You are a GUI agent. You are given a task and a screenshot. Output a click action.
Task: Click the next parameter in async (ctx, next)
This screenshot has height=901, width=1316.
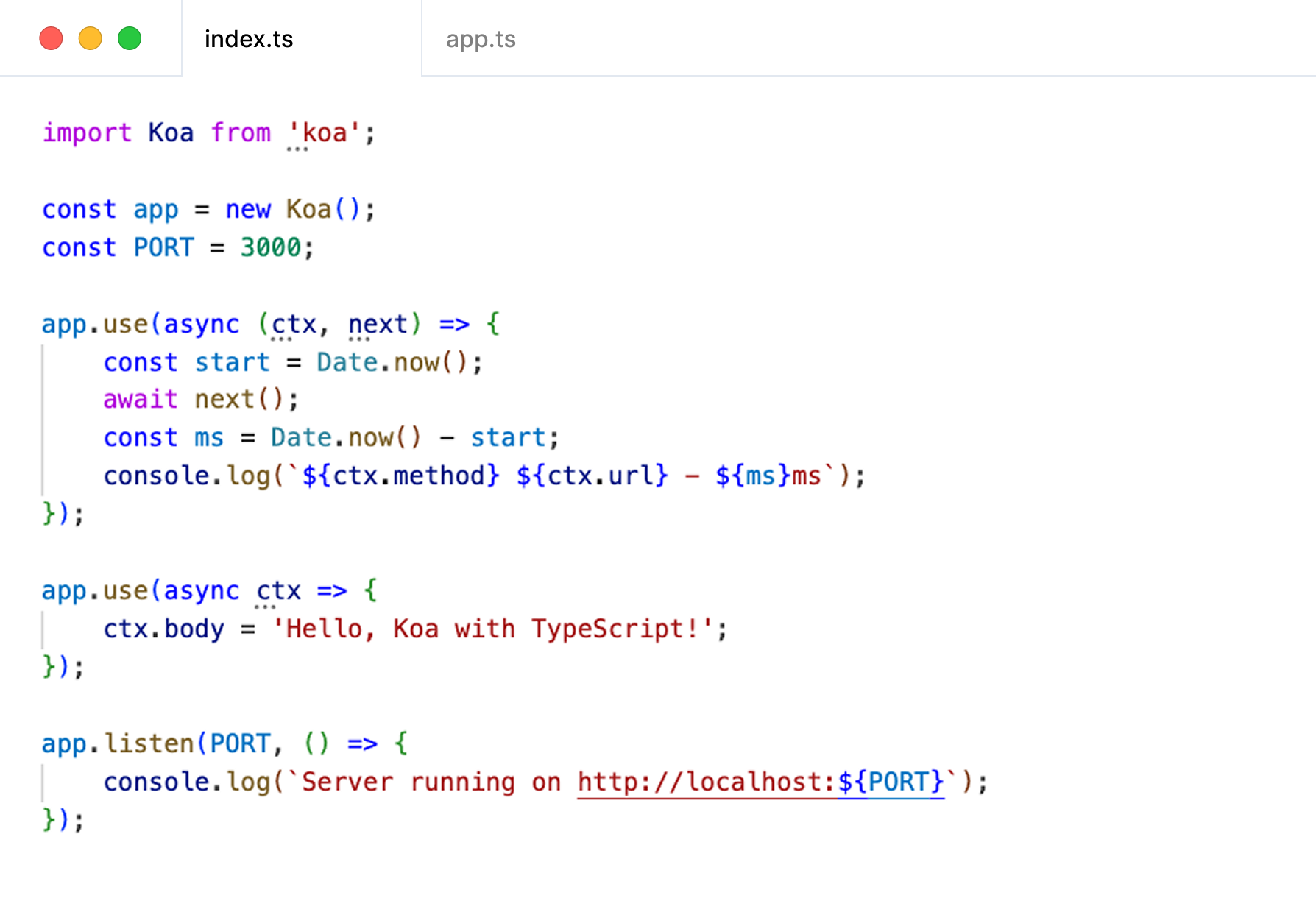(x=378, y=325)
